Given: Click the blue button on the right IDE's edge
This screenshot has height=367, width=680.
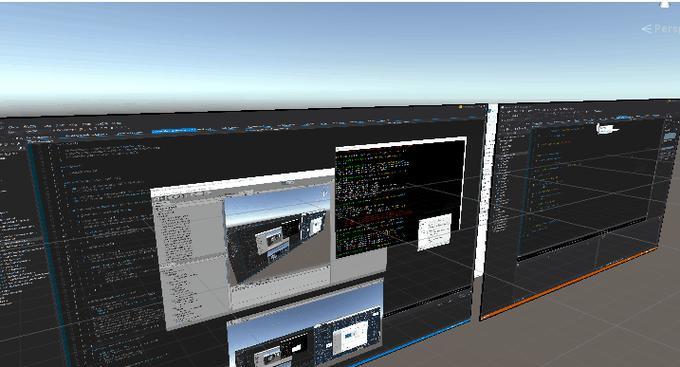Looking at the screenshot, I should (670, 138).
